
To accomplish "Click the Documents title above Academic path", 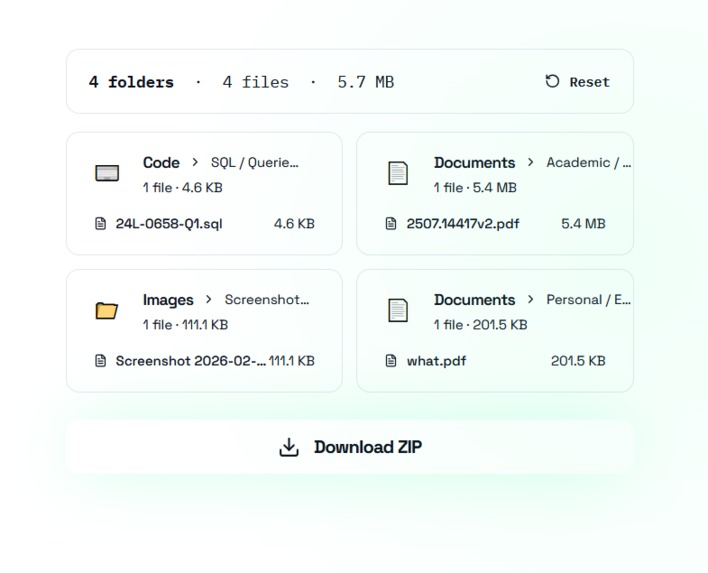I will (x=475, y=163).
